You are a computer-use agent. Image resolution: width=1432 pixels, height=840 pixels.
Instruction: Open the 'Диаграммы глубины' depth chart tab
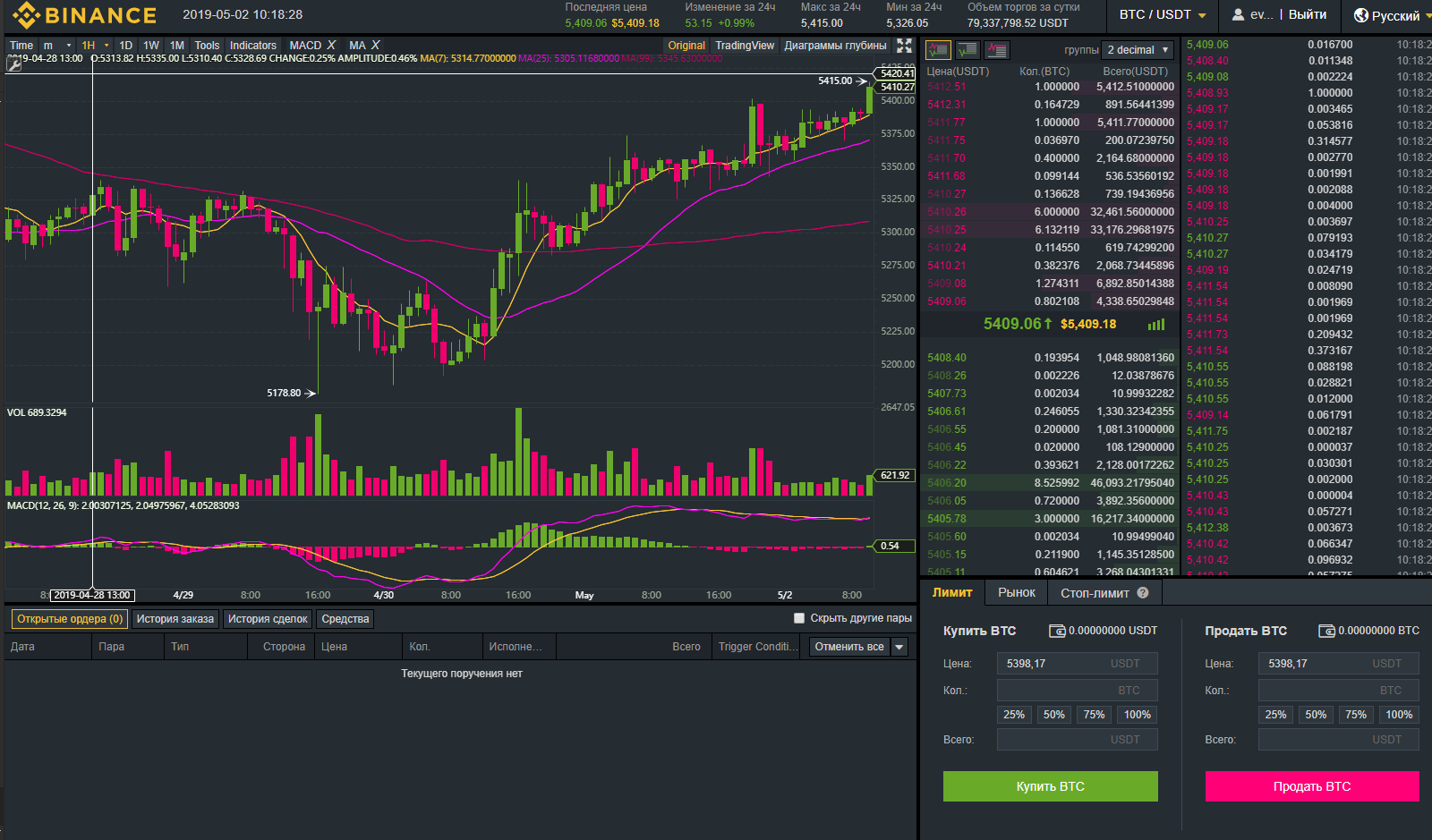pyautogui.click(x=835, y=46)
